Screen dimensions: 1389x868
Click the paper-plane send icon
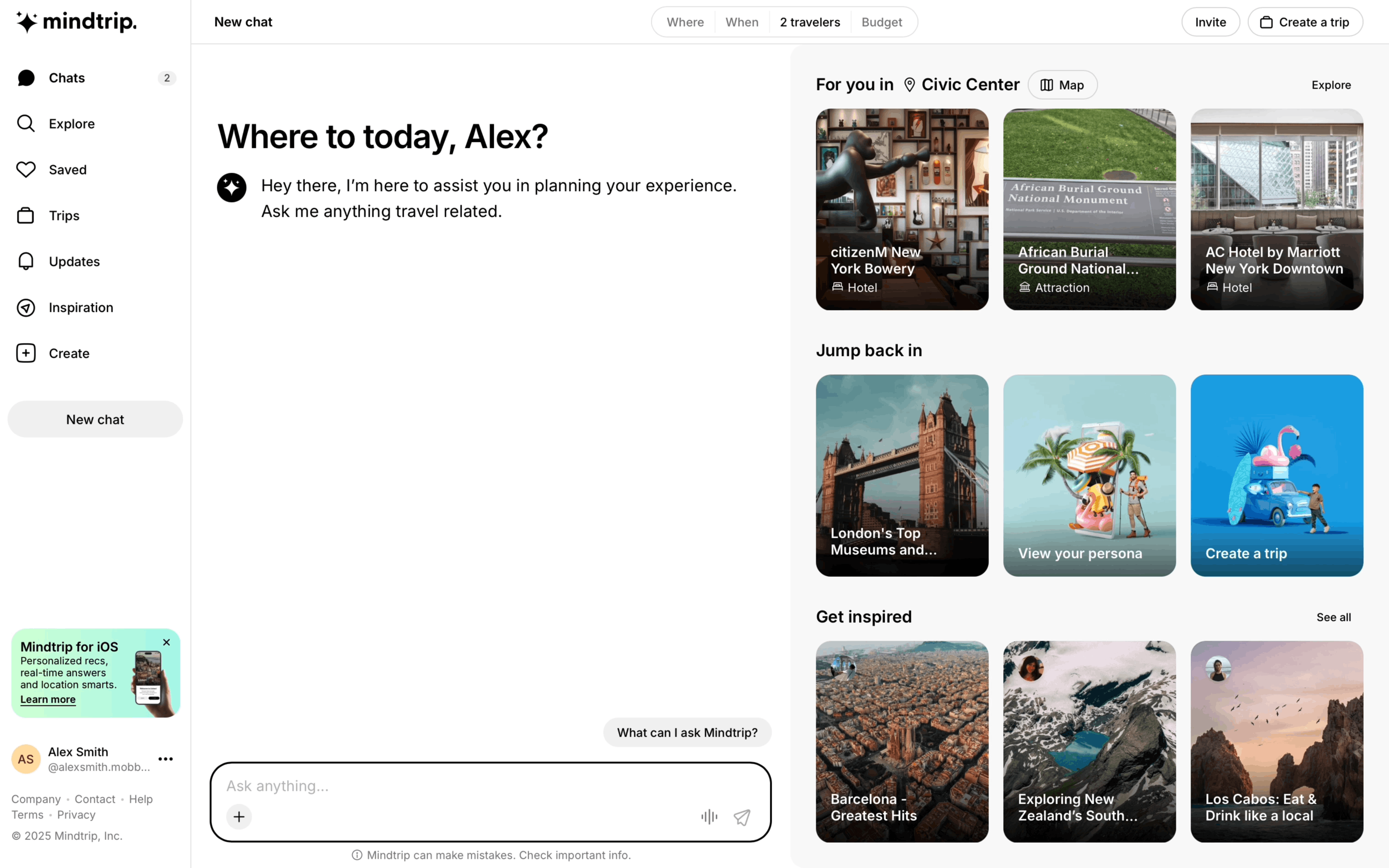741,817
